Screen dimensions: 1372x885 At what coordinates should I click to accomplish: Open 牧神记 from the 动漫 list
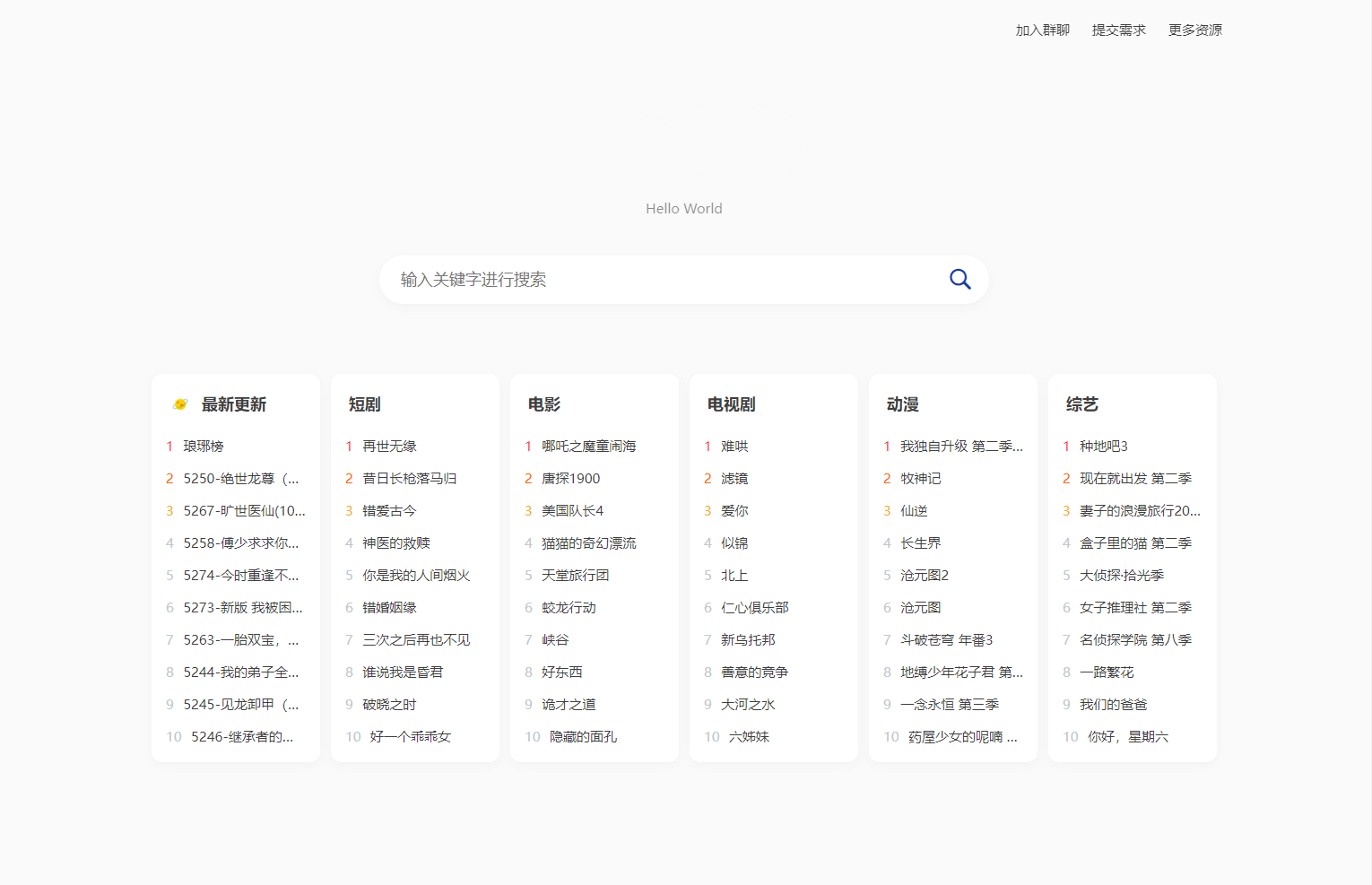(920, 478)
